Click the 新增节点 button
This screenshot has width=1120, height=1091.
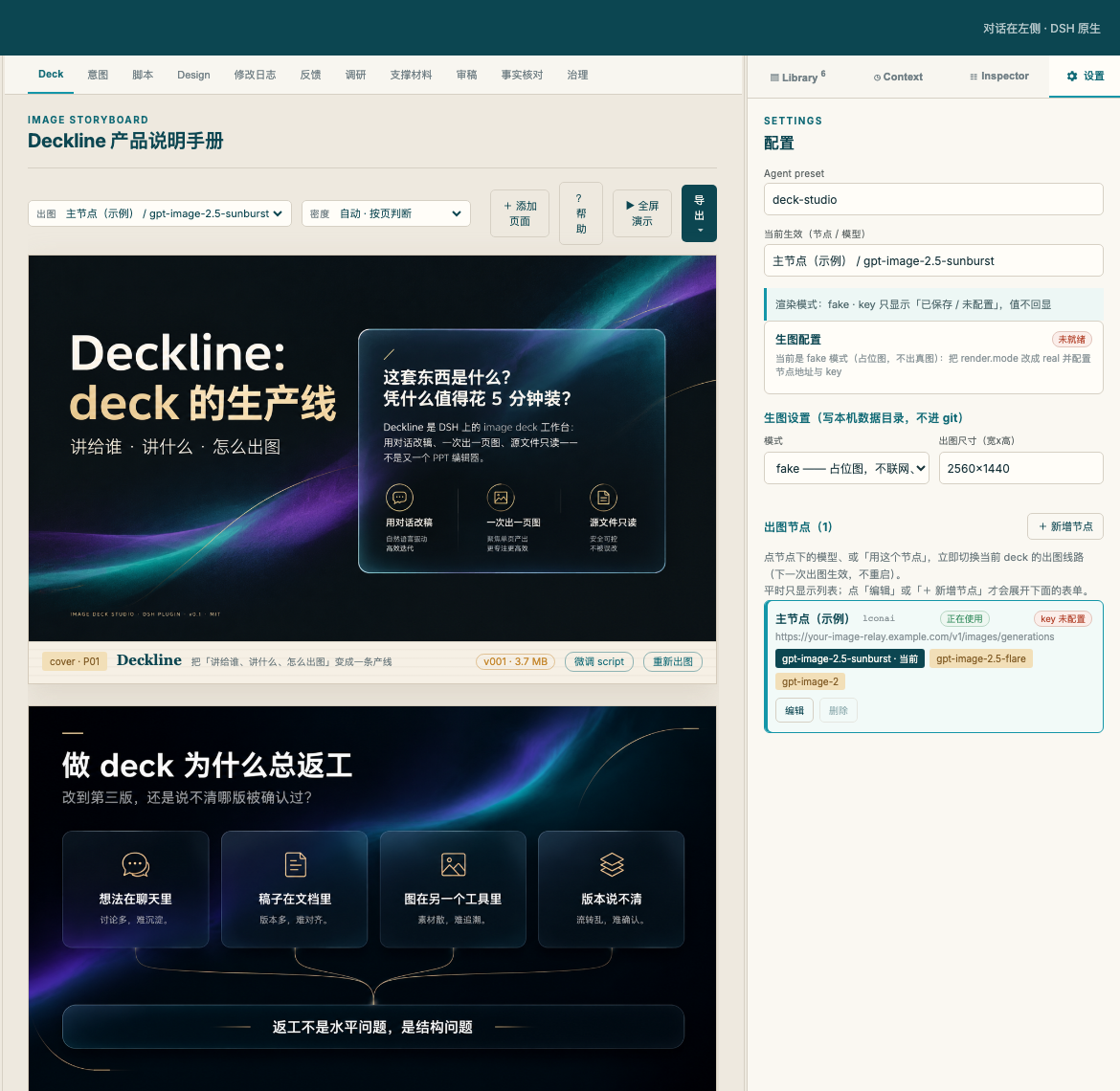point(1065,526)
